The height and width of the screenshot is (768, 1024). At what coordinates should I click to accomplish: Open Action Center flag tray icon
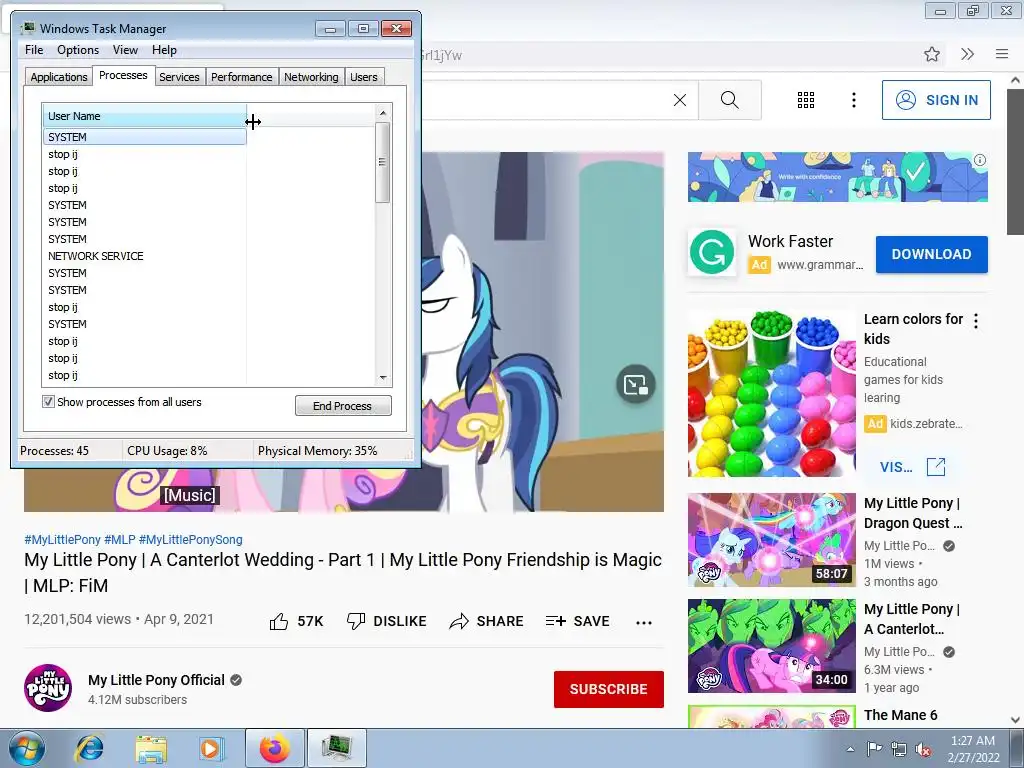(x=874, y=749)
